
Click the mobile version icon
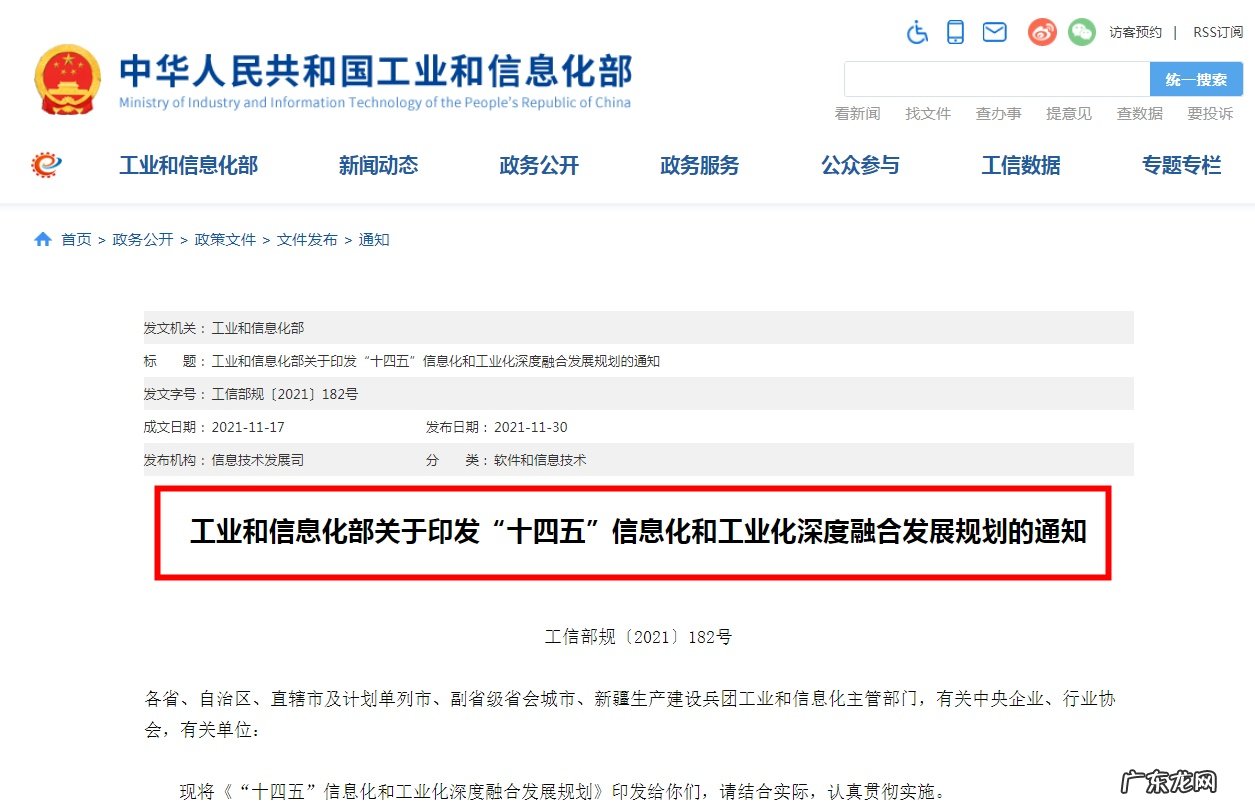(x=955, y=31)
